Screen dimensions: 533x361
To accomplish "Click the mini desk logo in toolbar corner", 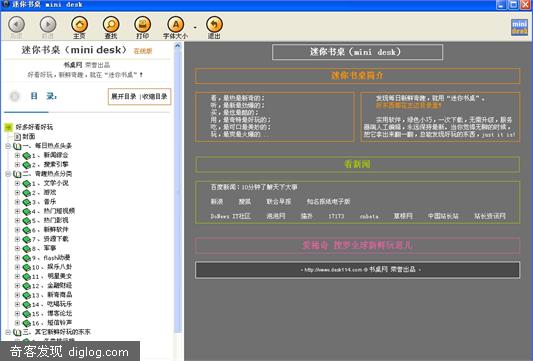I will (x=519, y=27).
